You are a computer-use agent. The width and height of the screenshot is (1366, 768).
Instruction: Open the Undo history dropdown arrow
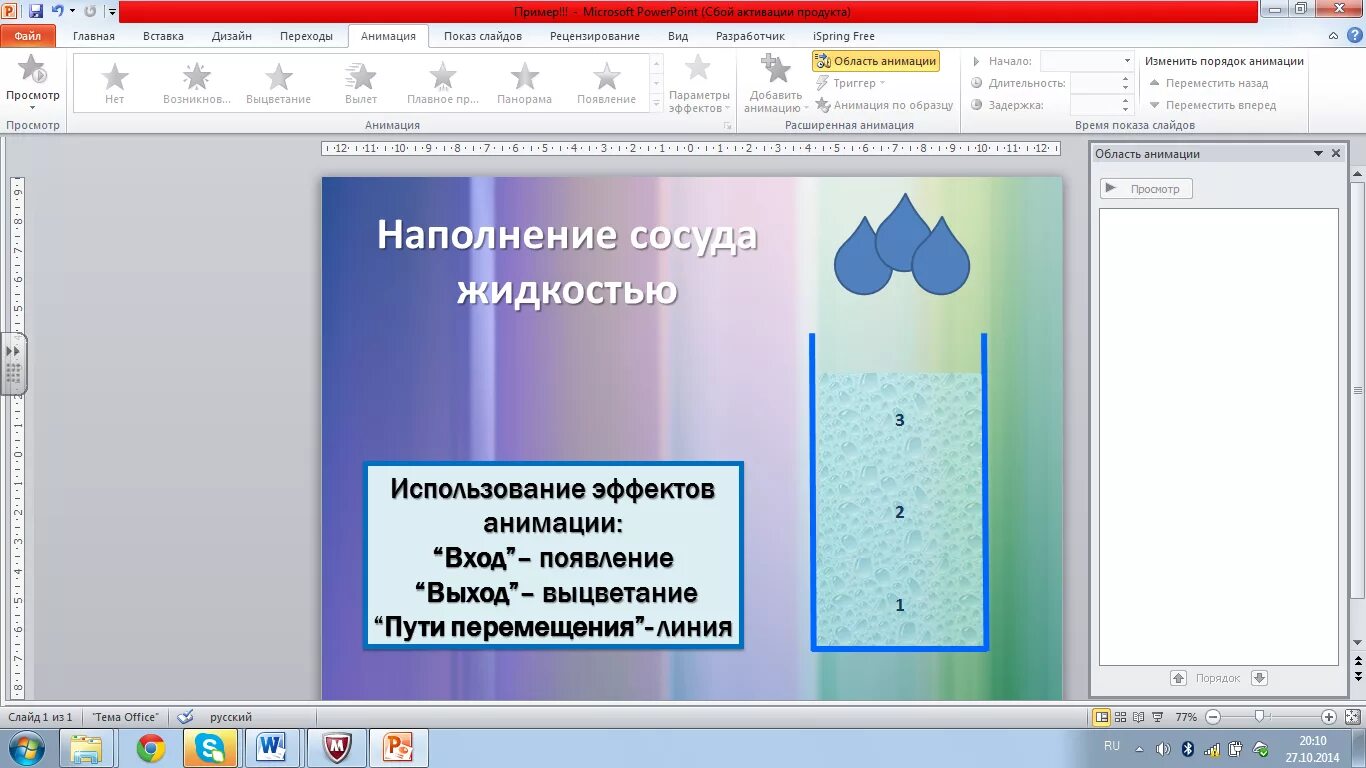[72, 11]
